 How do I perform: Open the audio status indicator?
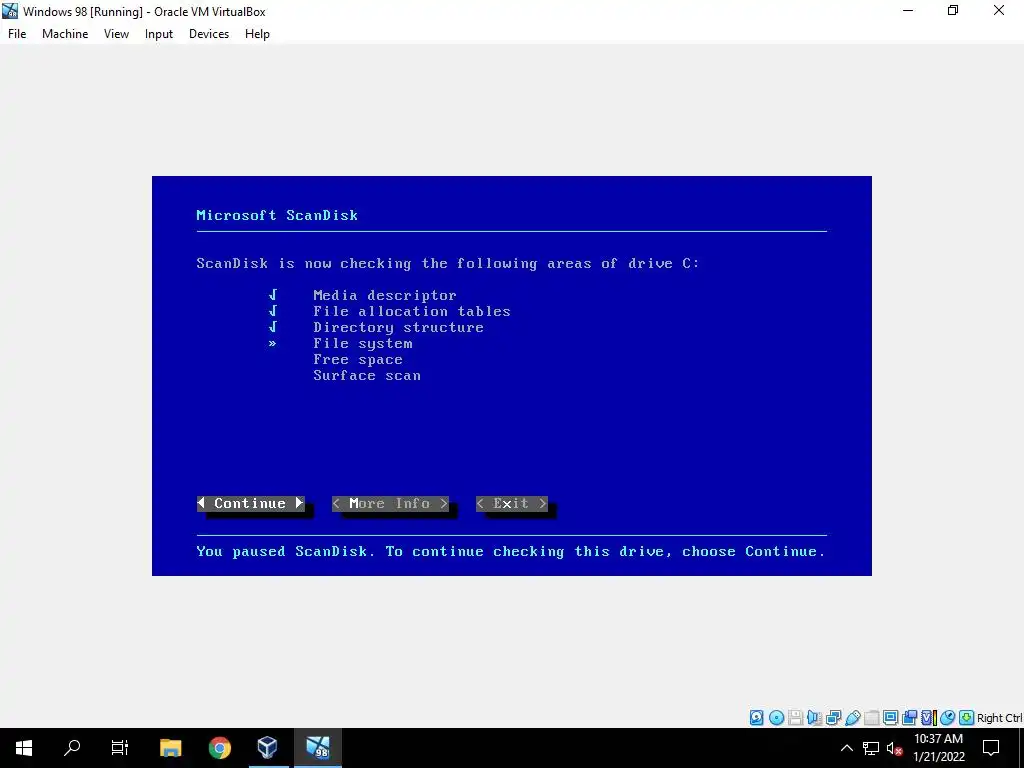point(814,718)
